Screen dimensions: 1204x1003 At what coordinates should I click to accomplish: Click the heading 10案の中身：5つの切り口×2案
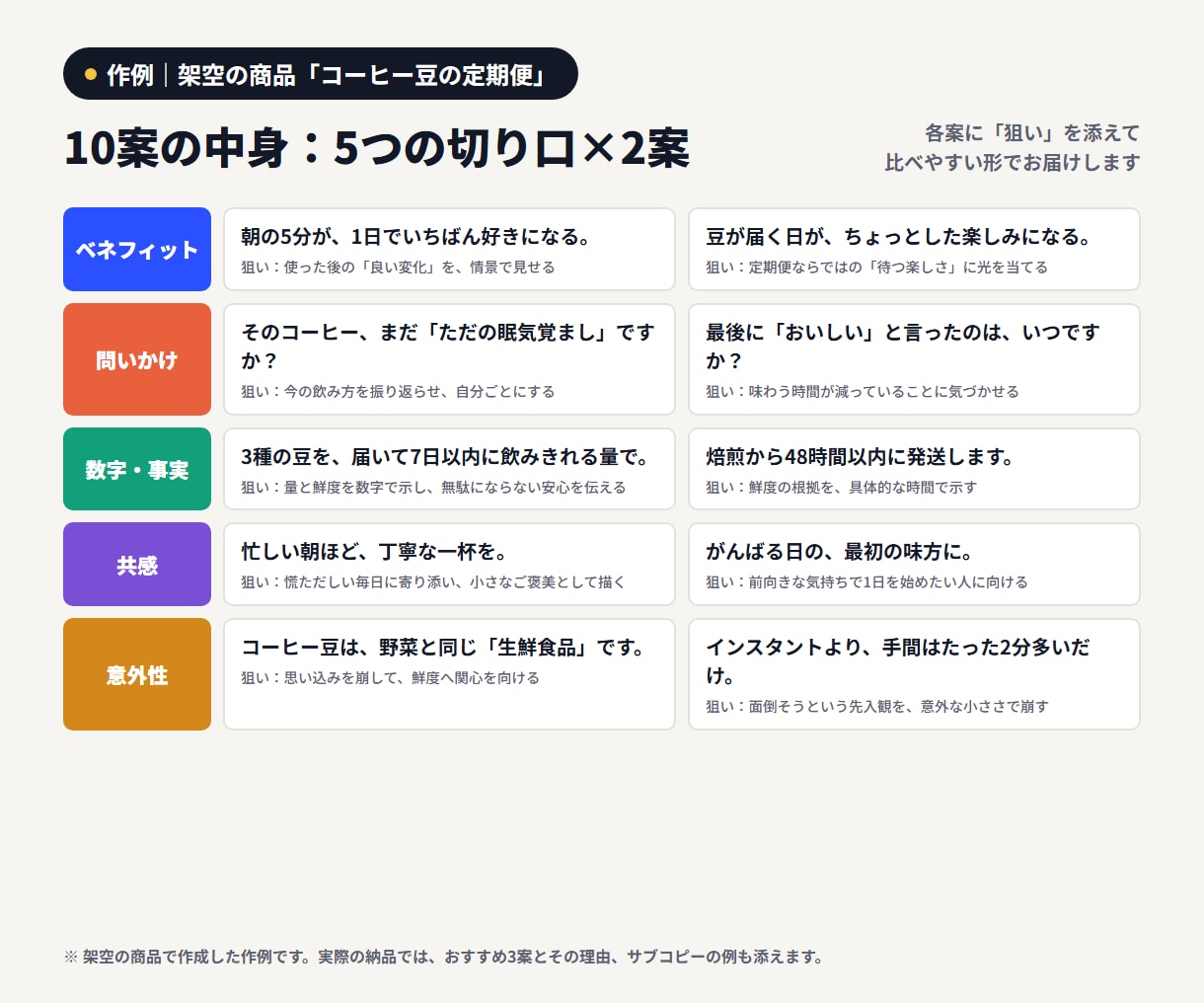(377, 148)
